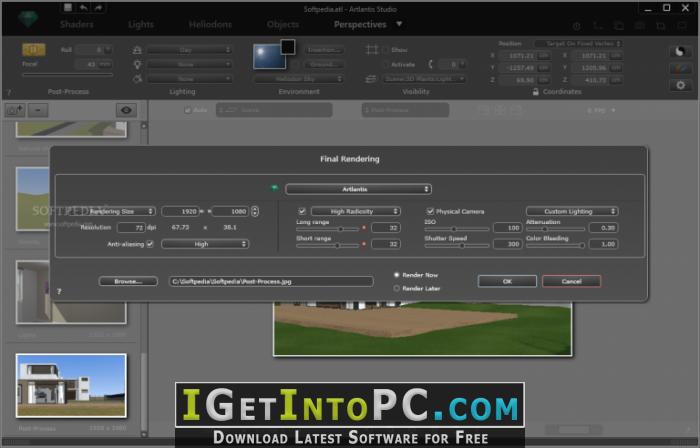
Task: Toggle the Auto checkbox in the preview toolbar
Action: [188, 110]
